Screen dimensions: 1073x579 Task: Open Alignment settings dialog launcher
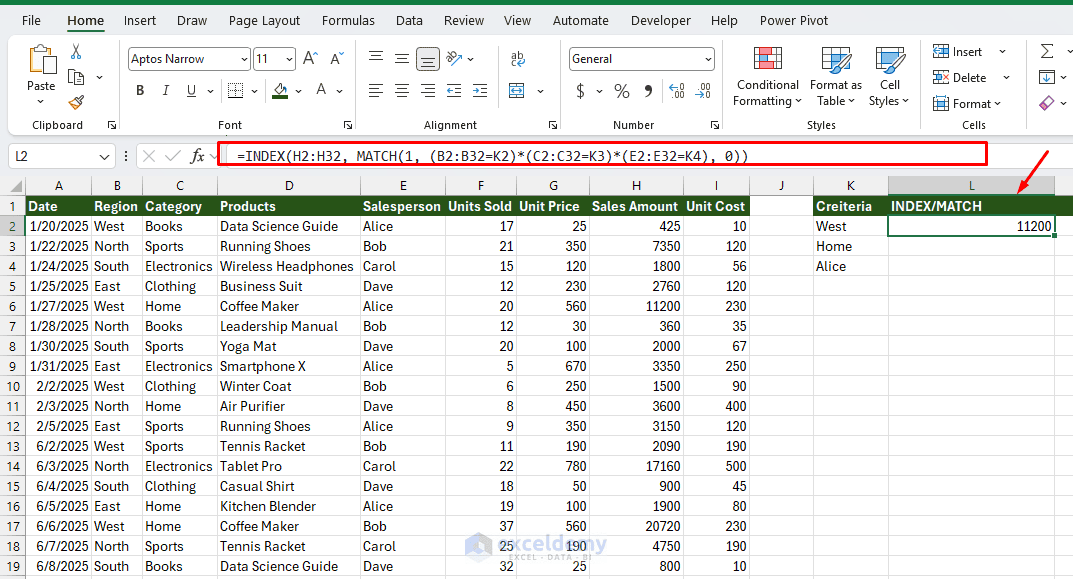point(552,125)
